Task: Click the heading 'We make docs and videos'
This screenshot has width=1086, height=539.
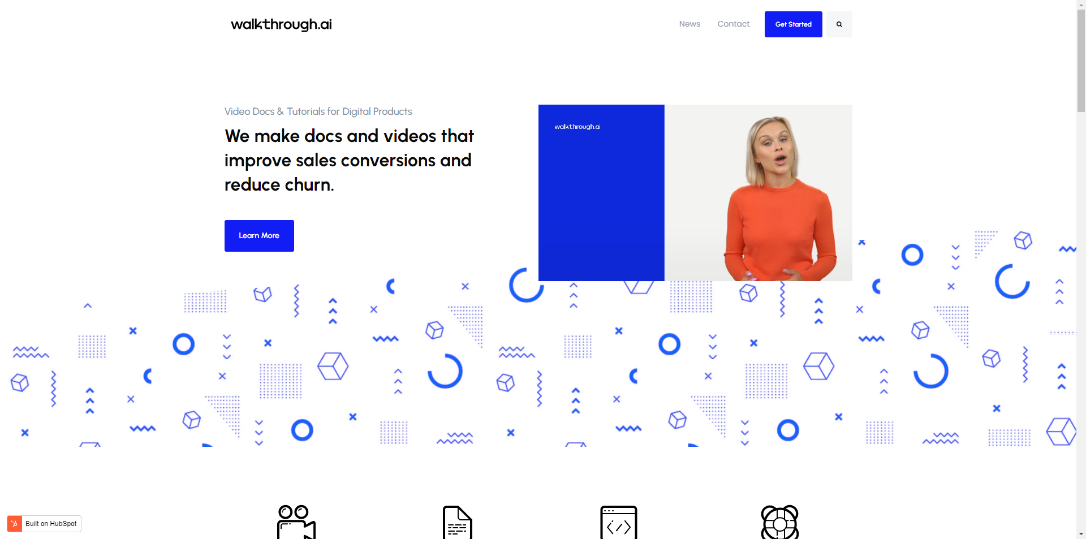Action: point(349,160)
